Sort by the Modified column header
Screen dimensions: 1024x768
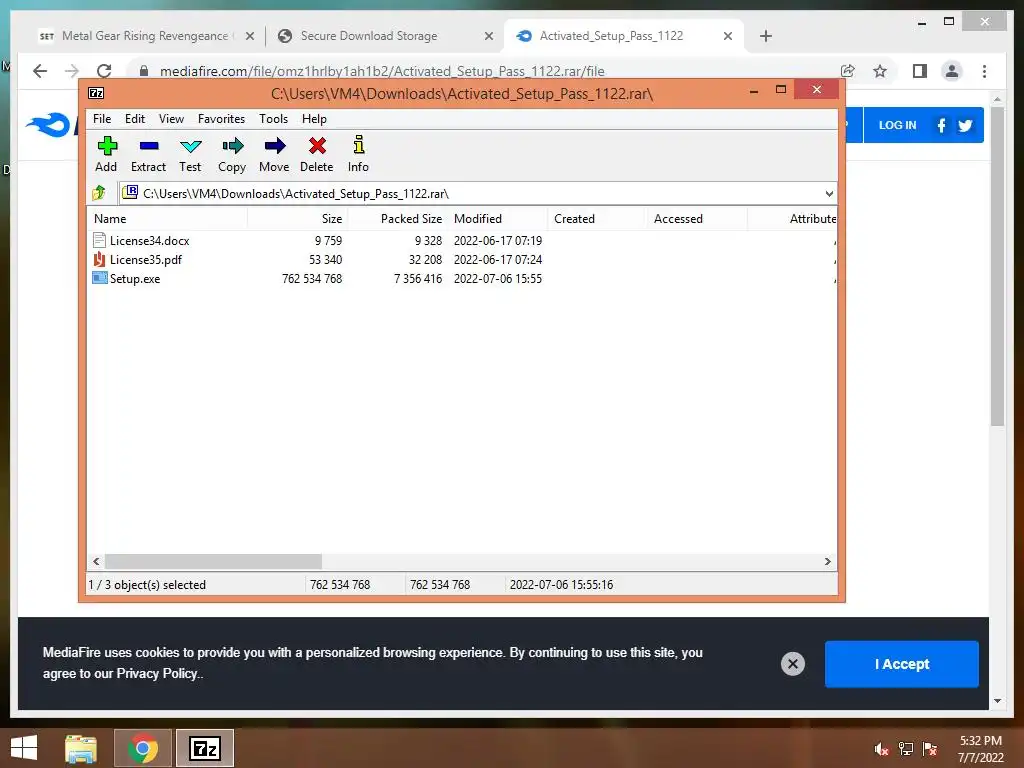498,219
